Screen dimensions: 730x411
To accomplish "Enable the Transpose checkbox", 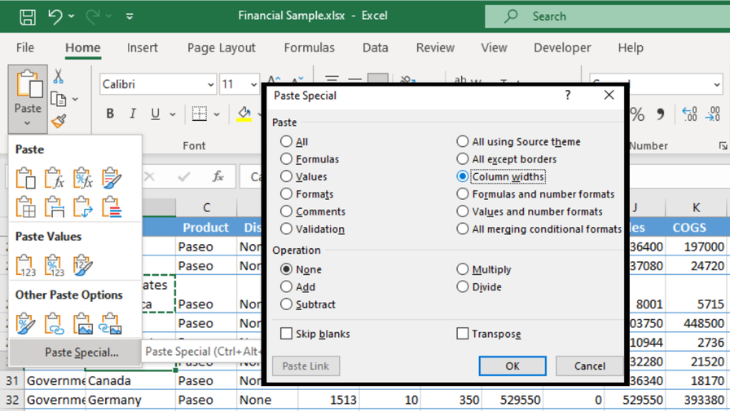I will coord(462,334).
